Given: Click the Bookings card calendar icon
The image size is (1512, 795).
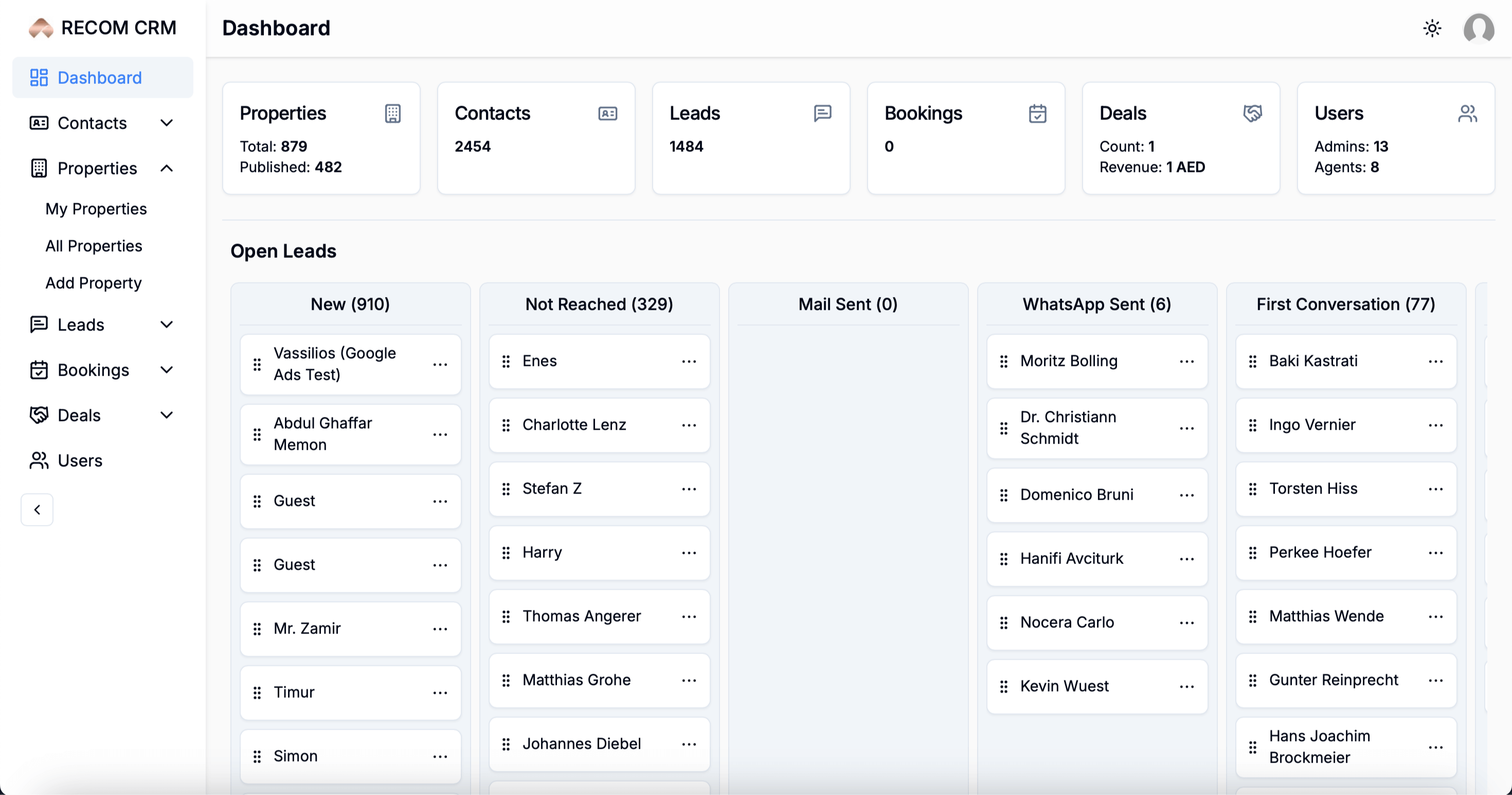Looking at the screenshot, I should [1037, 113].
